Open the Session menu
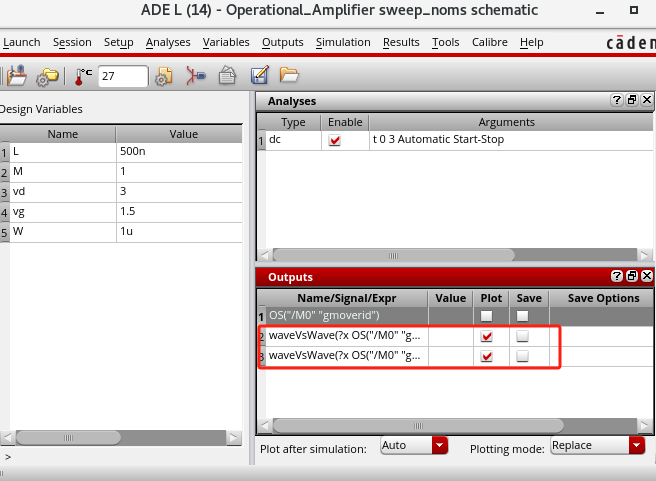 coord(72,42)
